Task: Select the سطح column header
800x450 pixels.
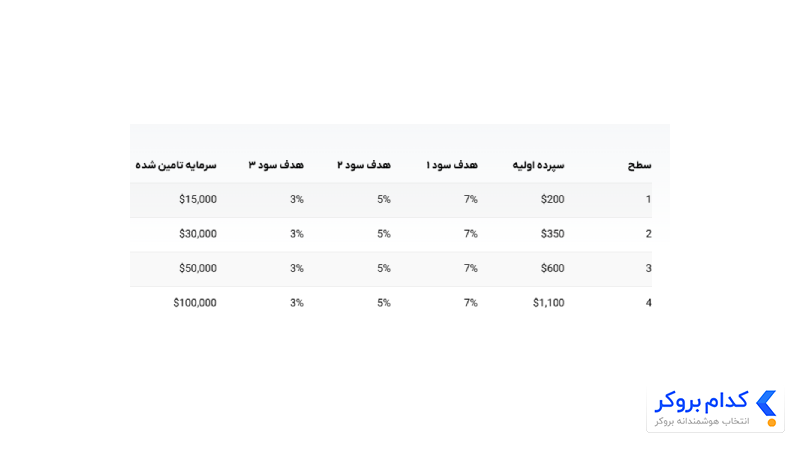Action: click(639, 165)
